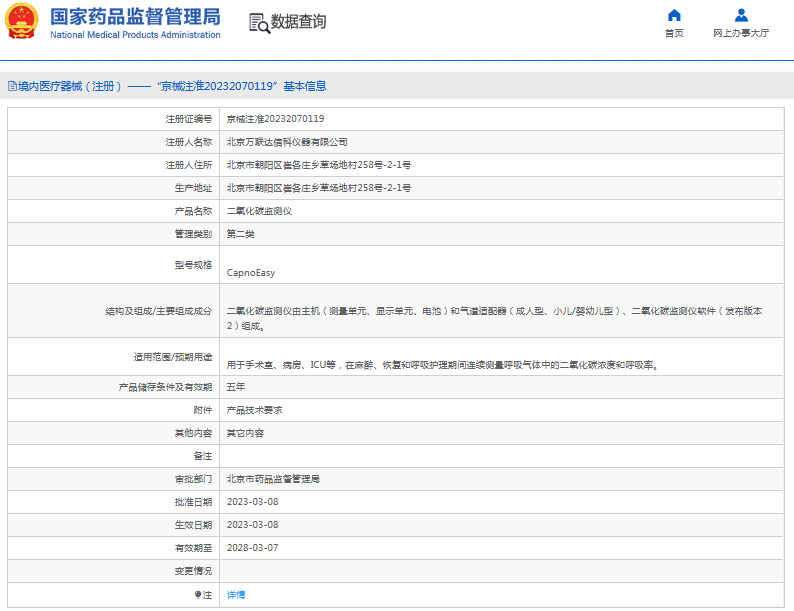Select effective date 2023-03-08 in 生效日期 row

tap(253, 525)
